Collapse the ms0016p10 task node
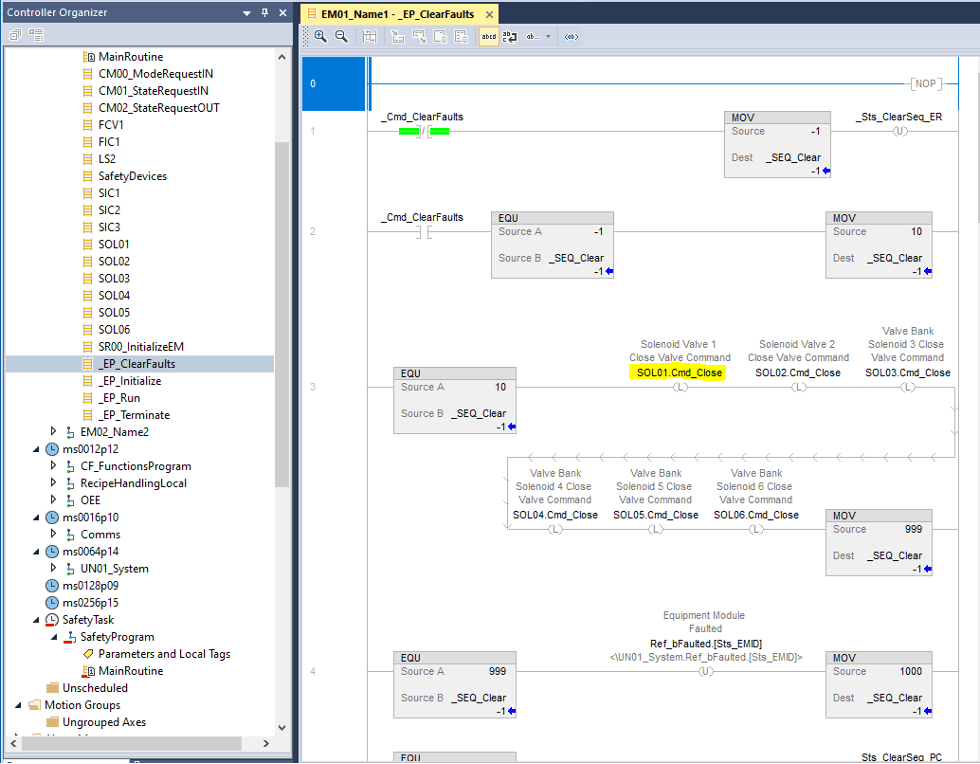This screenshot has height=764, width=980. (36, 517)
